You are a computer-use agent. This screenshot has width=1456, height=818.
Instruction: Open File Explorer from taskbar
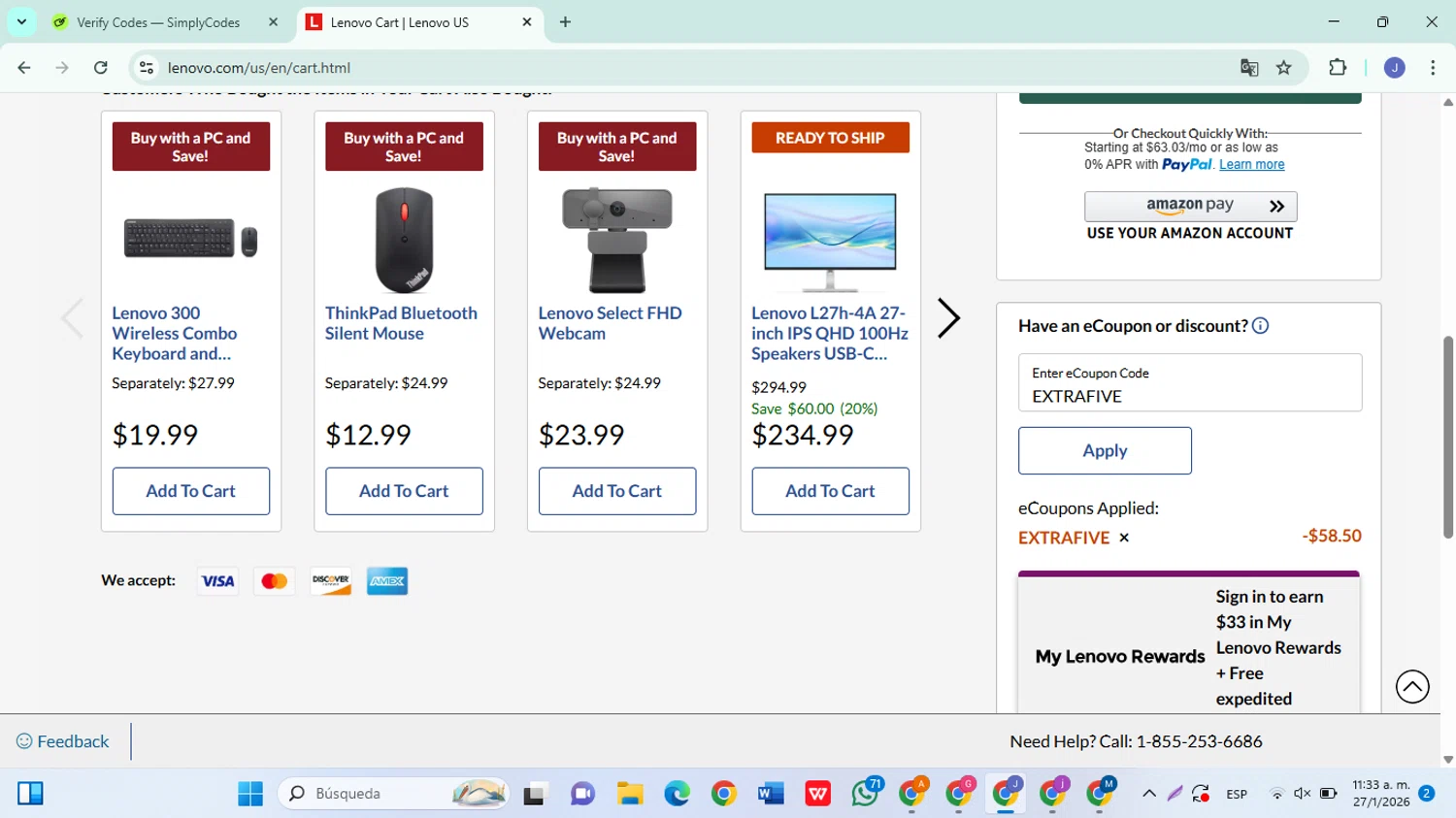point(630,794)
